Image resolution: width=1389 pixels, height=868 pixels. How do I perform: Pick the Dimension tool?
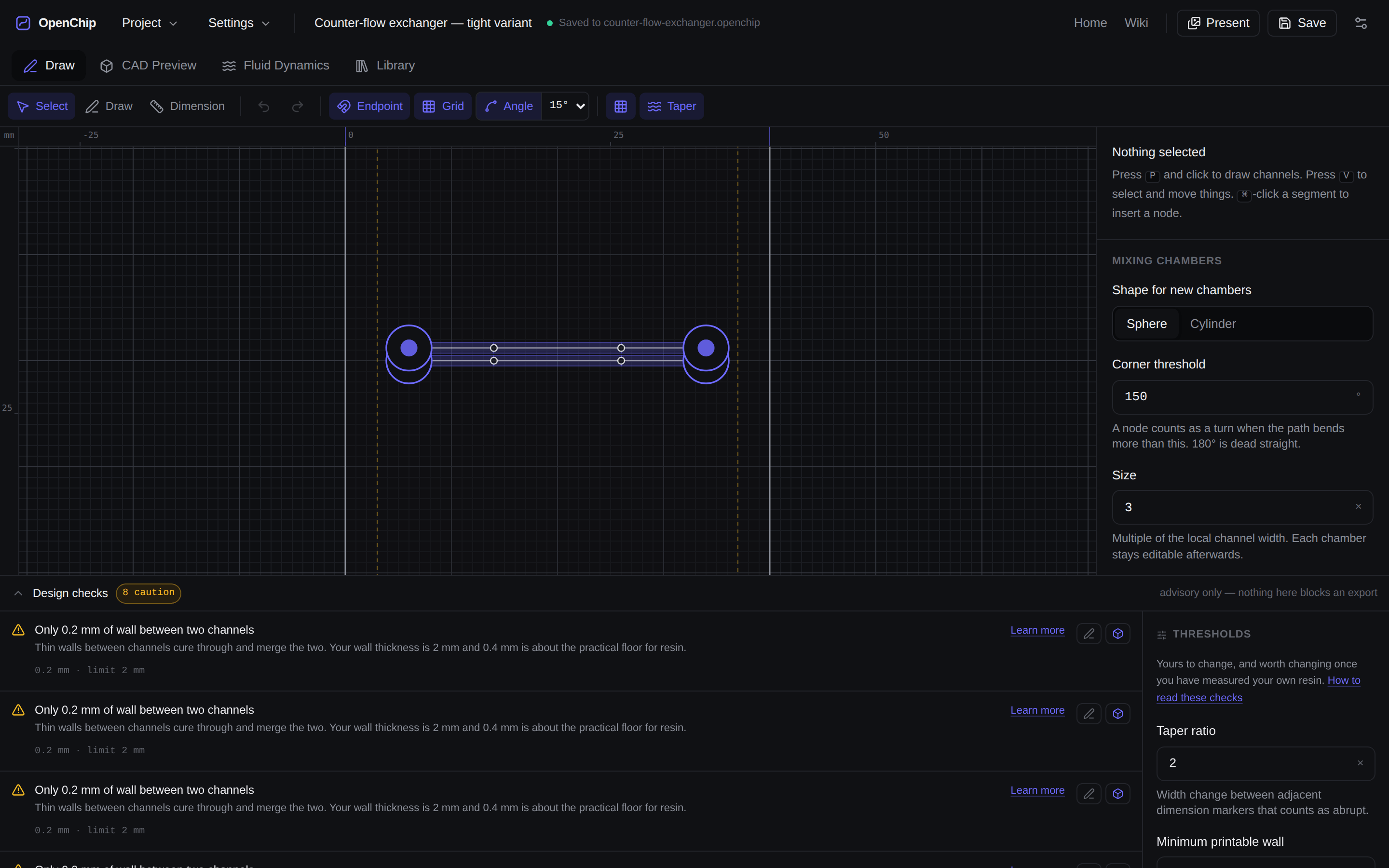click(187, 106)
